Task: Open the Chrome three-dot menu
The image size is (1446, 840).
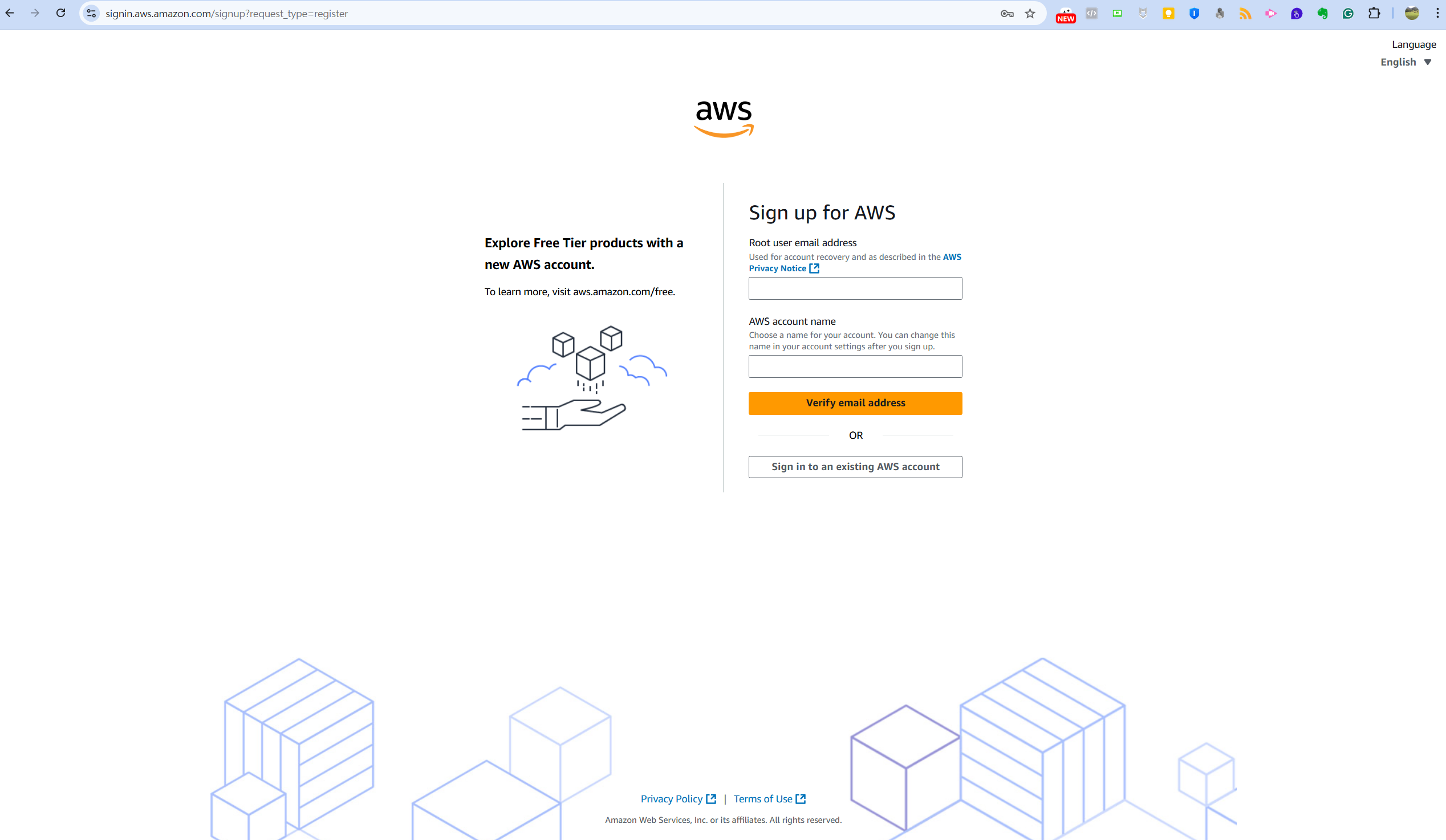Action: (x=1437, y=14)
